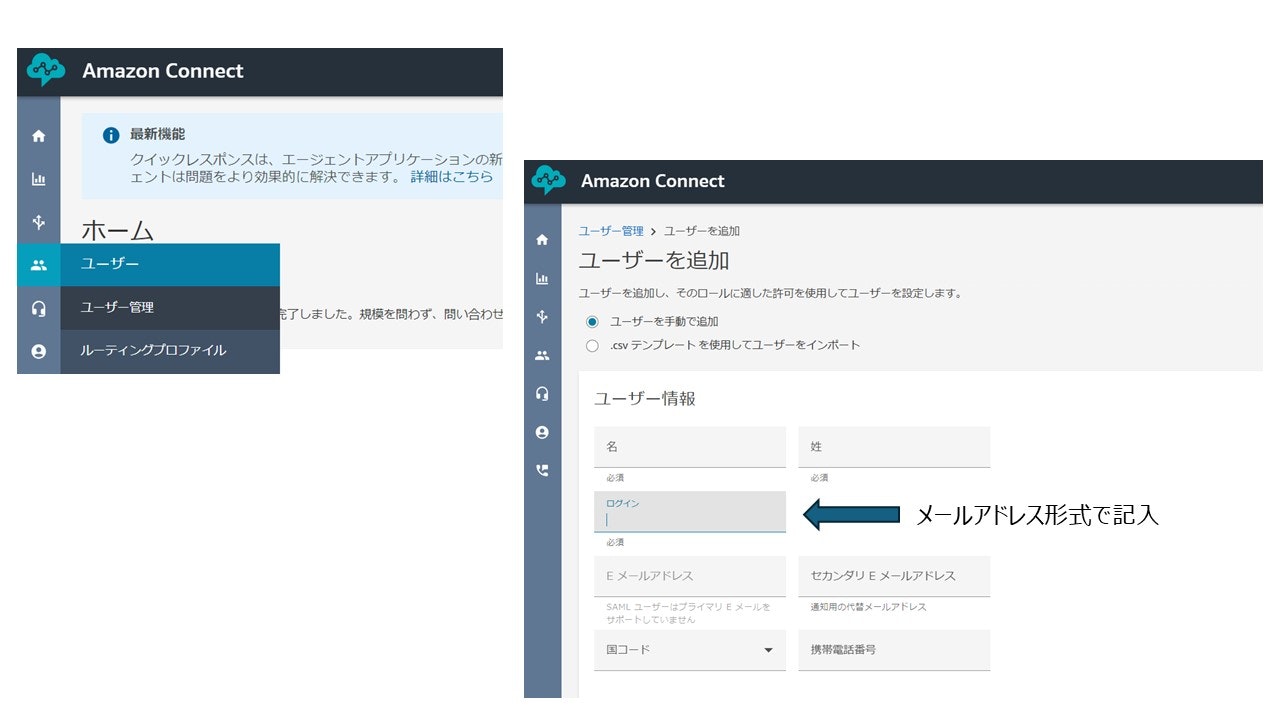Click the Home icon on the add-user screen
The height and width of the screenshot is (720, 1280).
coord(542,240)
